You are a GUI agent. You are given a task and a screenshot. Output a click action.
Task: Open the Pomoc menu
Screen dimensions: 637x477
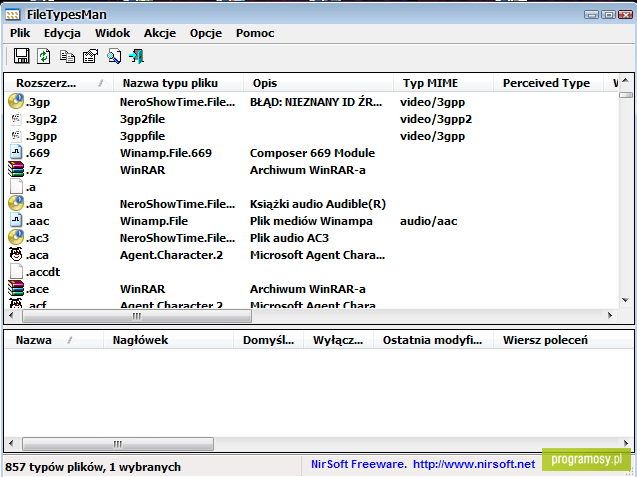[255, 33]
